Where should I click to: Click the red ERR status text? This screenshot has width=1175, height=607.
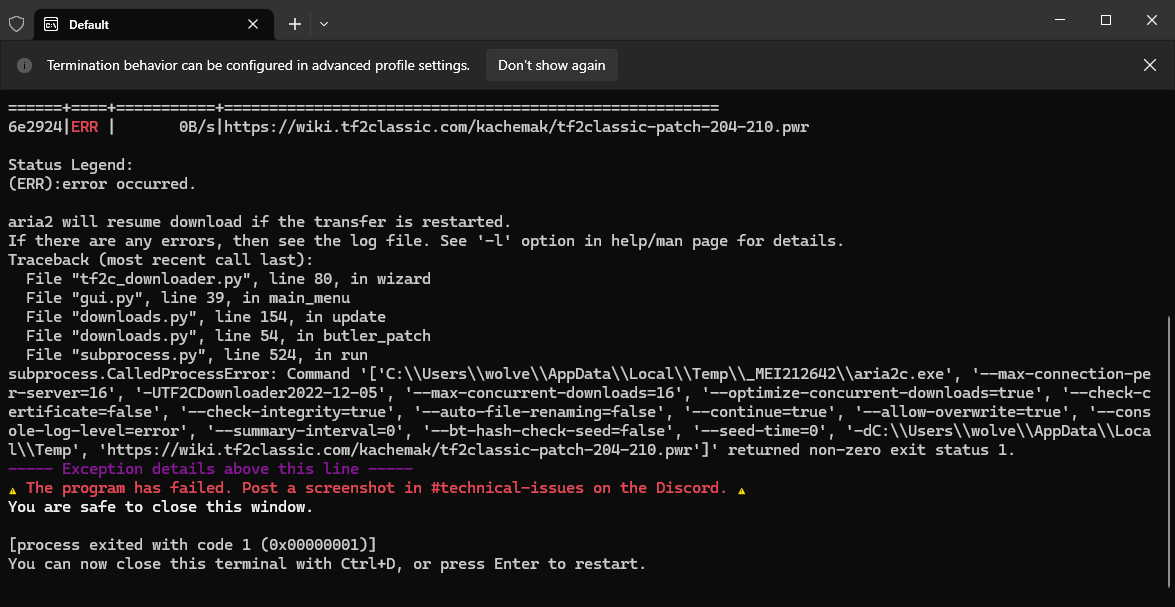[85, 126]
